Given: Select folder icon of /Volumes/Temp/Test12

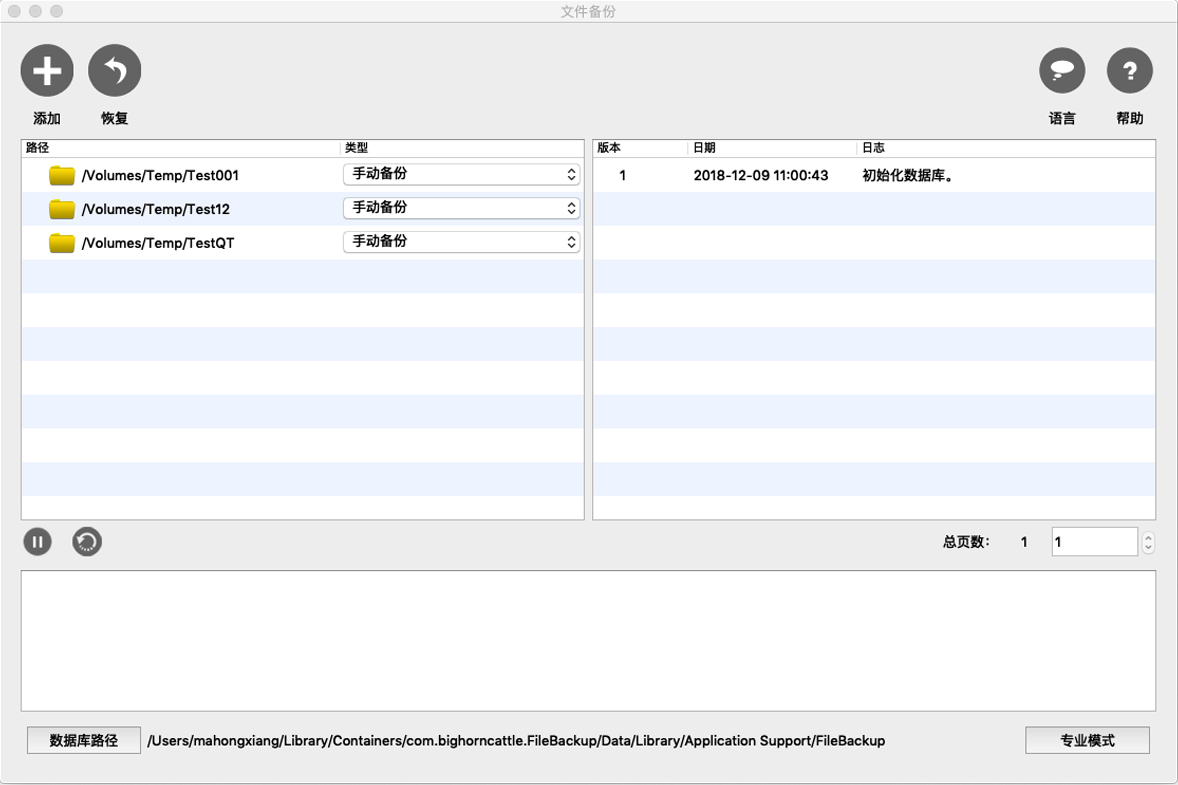Looking at the screenshot, I should coord(62,209).
